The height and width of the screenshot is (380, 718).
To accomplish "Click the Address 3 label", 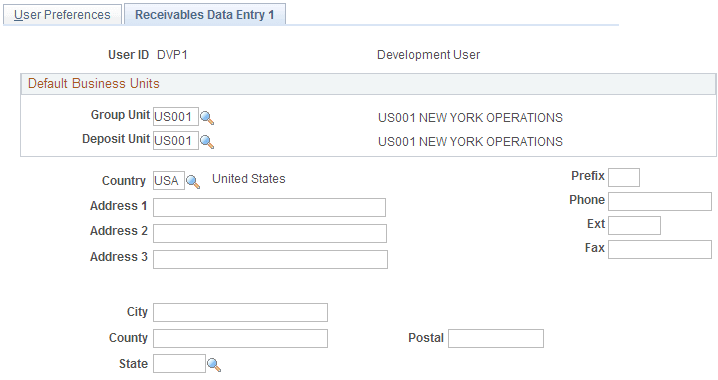I will point(119,257).
